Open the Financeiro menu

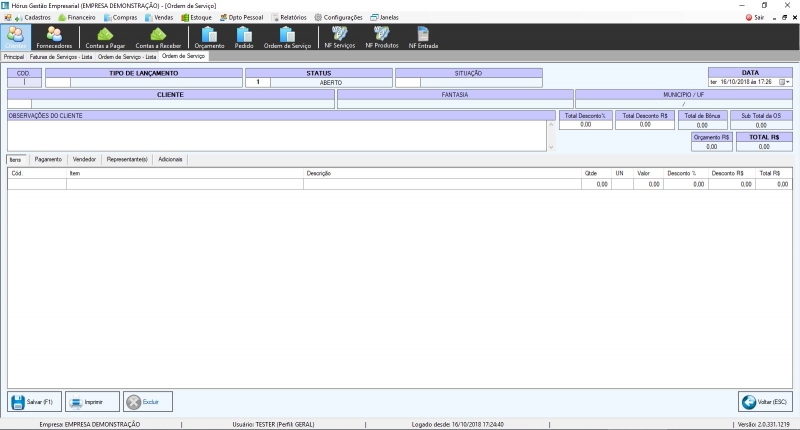tap(77, 17)
